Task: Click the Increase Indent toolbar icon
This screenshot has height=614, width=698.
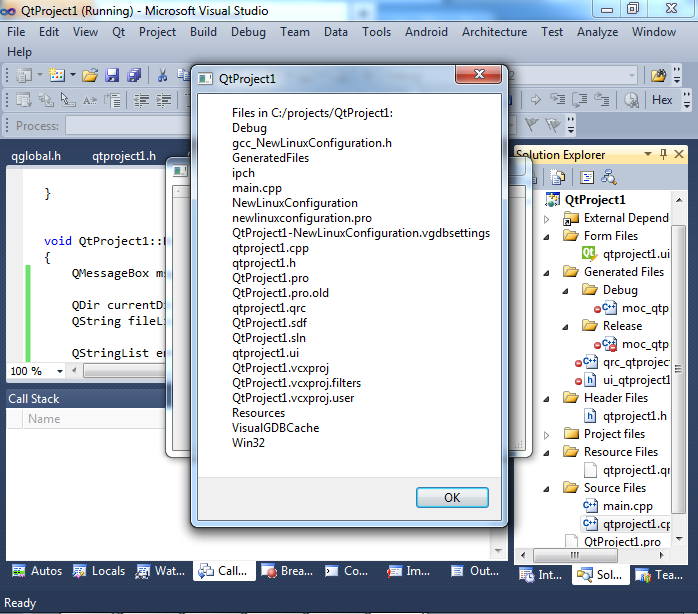Action: (x=163, y=100)
